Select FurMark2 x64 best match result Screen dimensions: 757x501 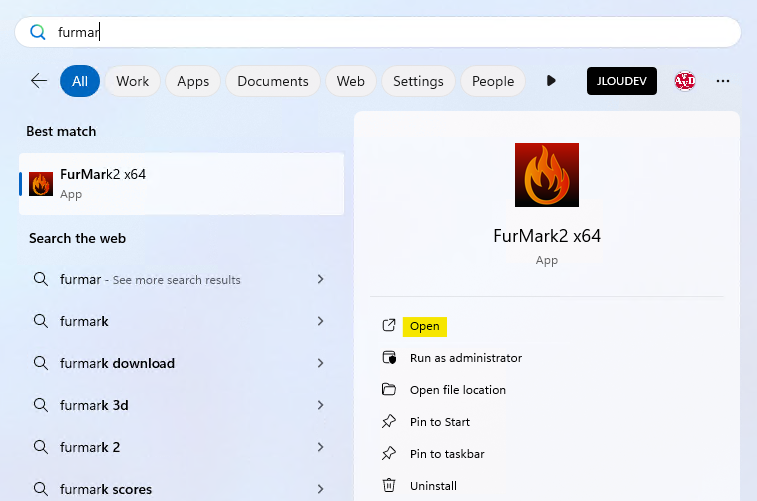pos(182,184)
